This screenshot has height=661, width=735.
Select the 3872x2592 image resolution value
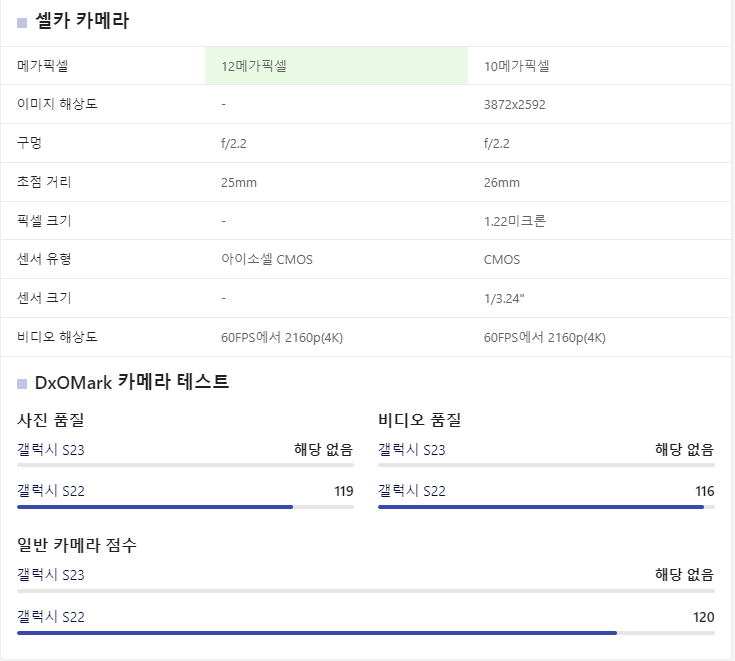pyautogui.click(x=515, y=105)
